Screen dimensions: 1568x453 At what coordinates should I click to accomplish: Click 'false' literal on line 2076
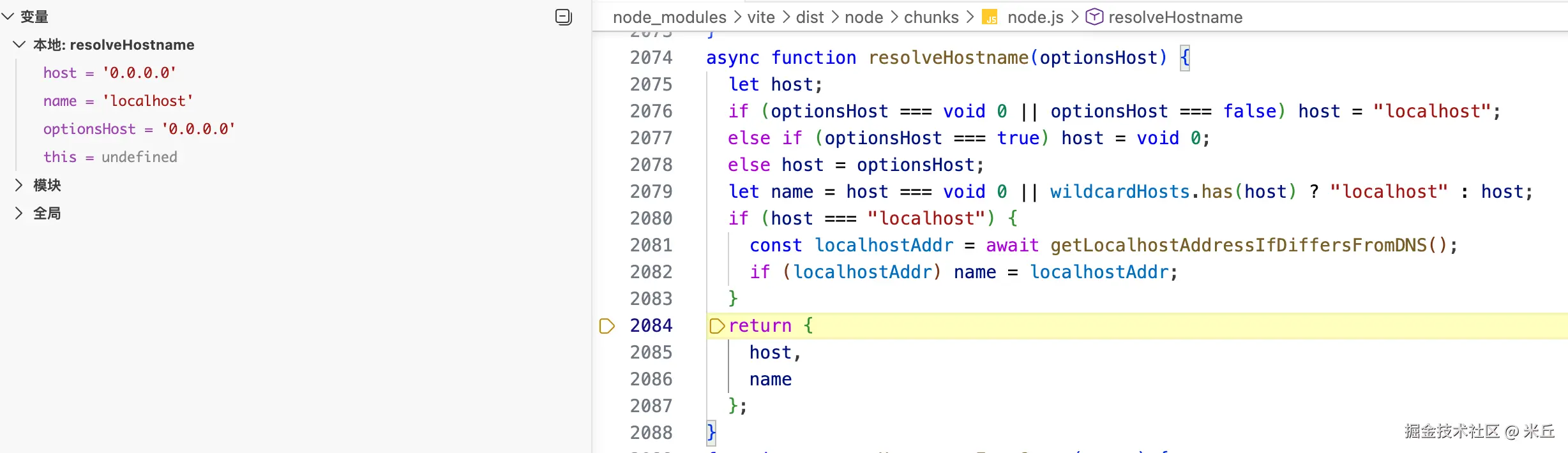pyautogui.click(x=1249, y=112)
